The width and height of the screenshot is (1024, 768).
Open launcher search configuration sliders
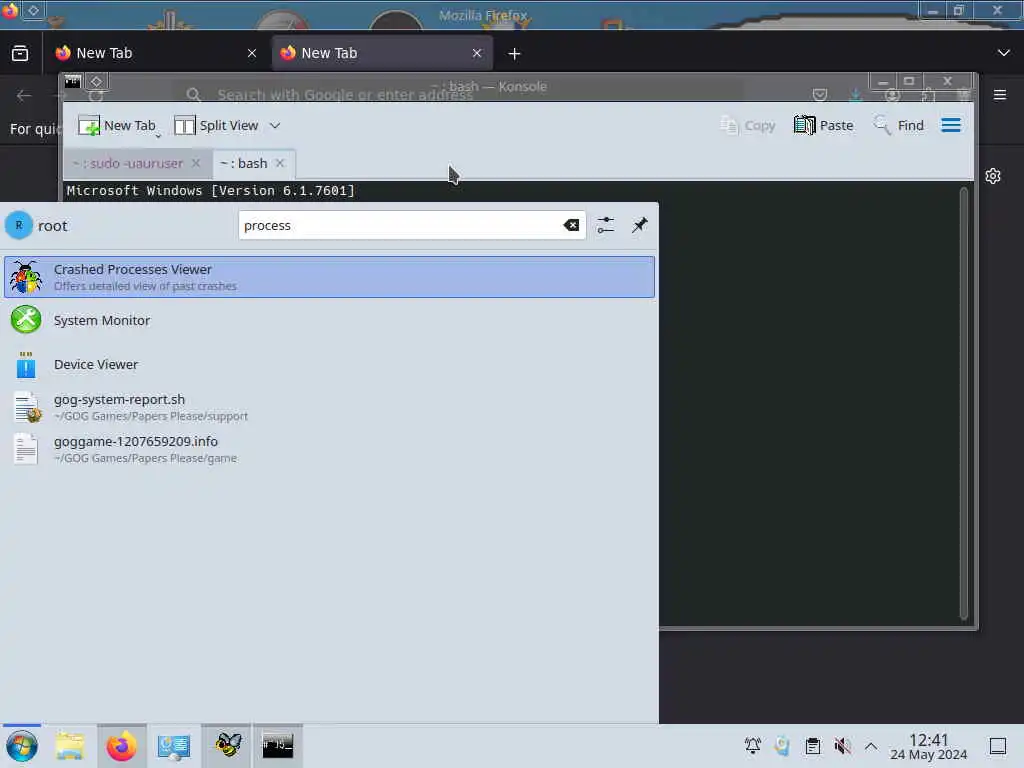tap(605, 225)
